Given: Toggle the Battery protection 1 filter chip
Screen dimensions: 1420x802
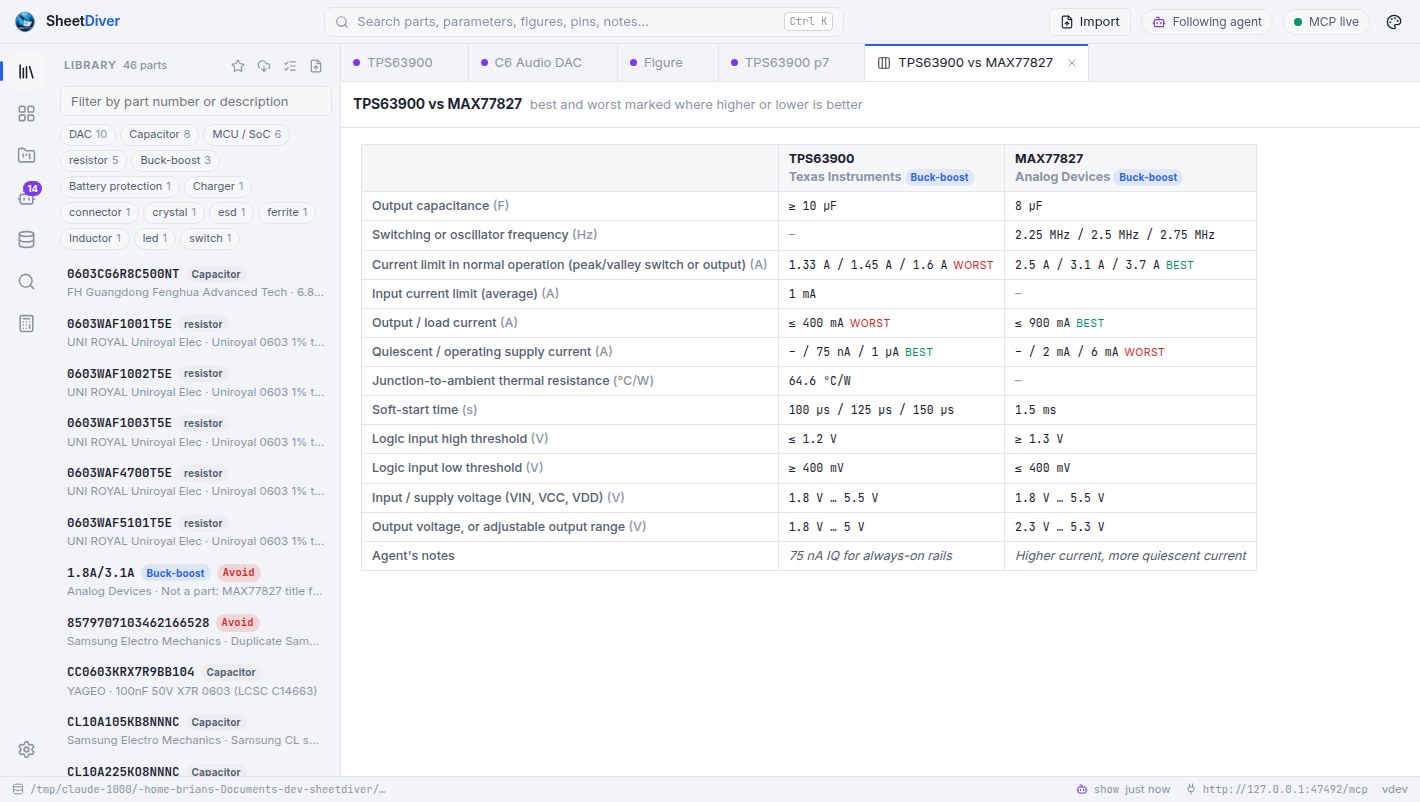Looking at the screenshot, I should (x=120, y=186).
